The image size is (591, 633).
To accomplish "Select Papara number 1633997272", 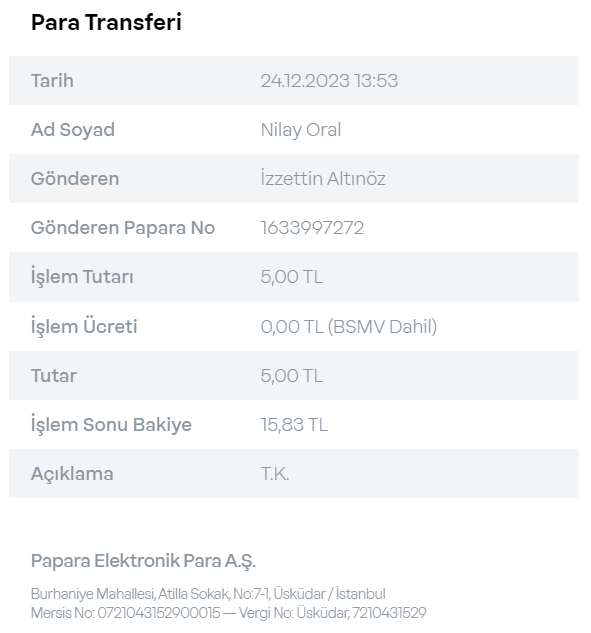I will point(312,228).
